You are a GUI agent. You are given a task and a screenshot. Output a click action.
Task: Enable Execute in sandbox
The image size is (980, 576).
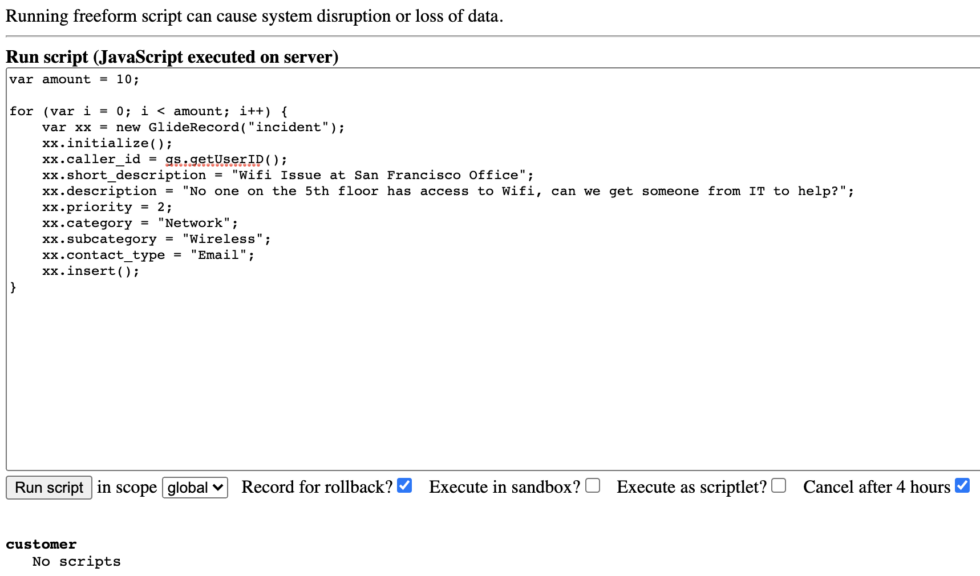coord(592,485)
